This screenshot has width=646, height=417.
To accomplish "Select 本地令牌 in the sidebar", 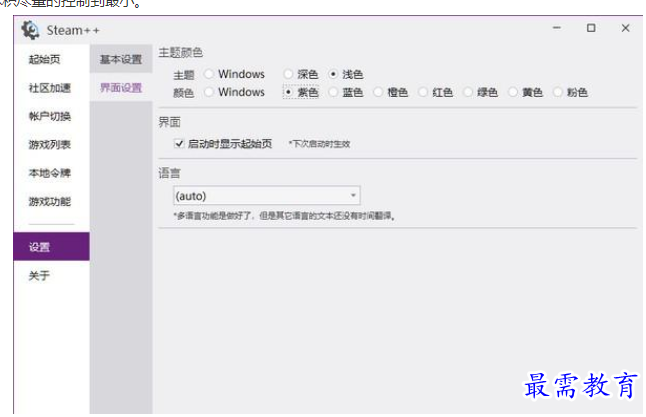I will point(50,173).
